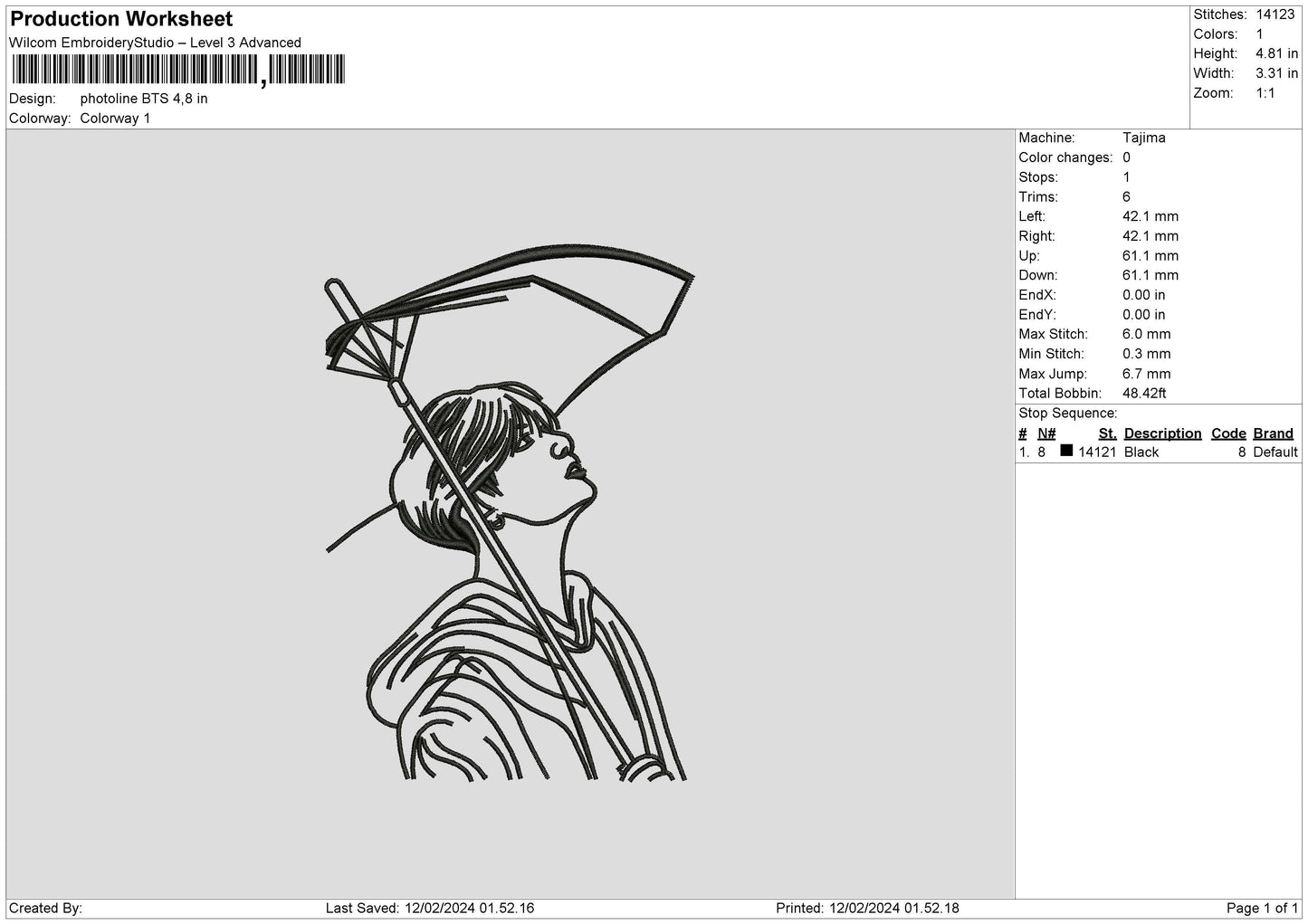Click the EndX value 0.00 in
This screenshot has width=1308, height=924.
point(1144,295)
